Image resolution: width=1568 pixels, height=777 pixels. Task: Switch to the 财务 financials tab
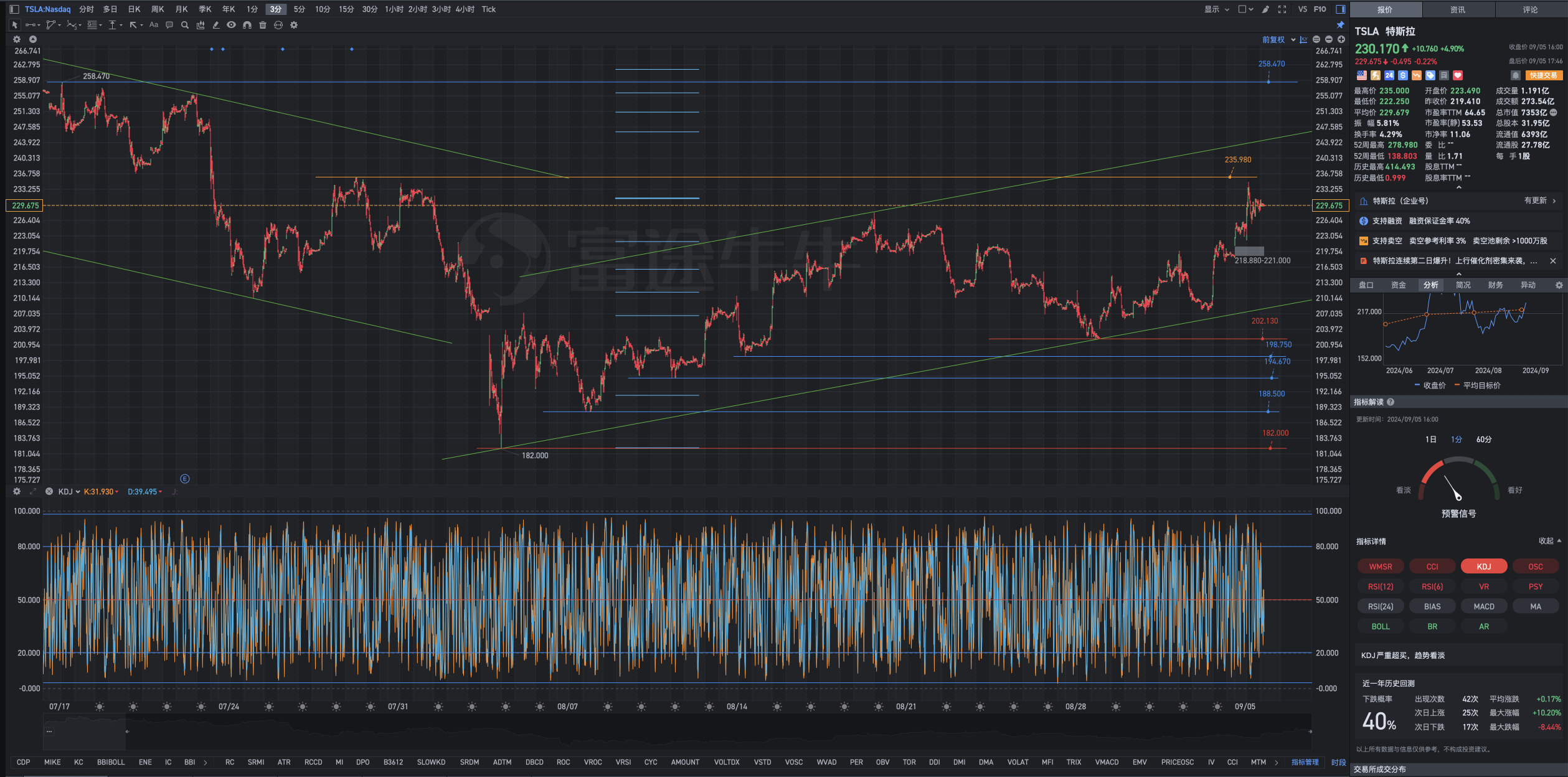[x=1496, y=285]
